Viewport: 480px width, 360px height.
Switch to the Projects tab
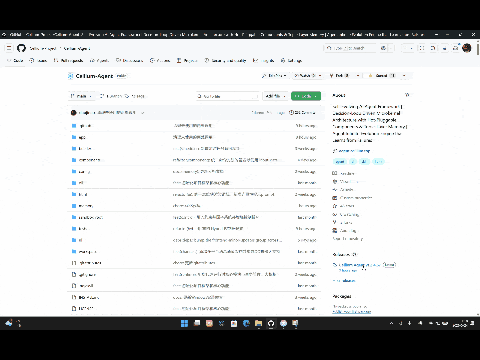187,61
